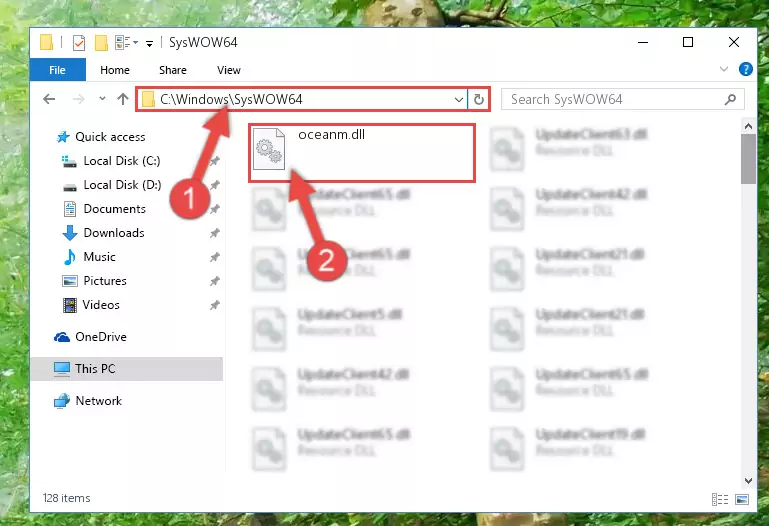
Task: Click the New folder icon in quick access toolbar
Action: click(101, 43)
